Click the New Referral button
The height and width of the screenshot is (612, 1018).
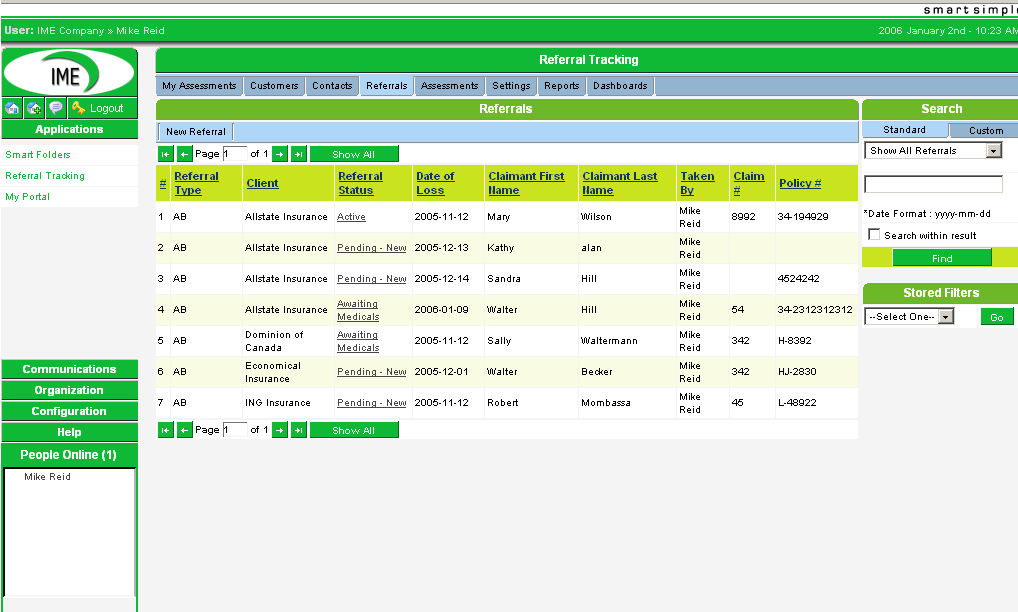pos(195,132)
